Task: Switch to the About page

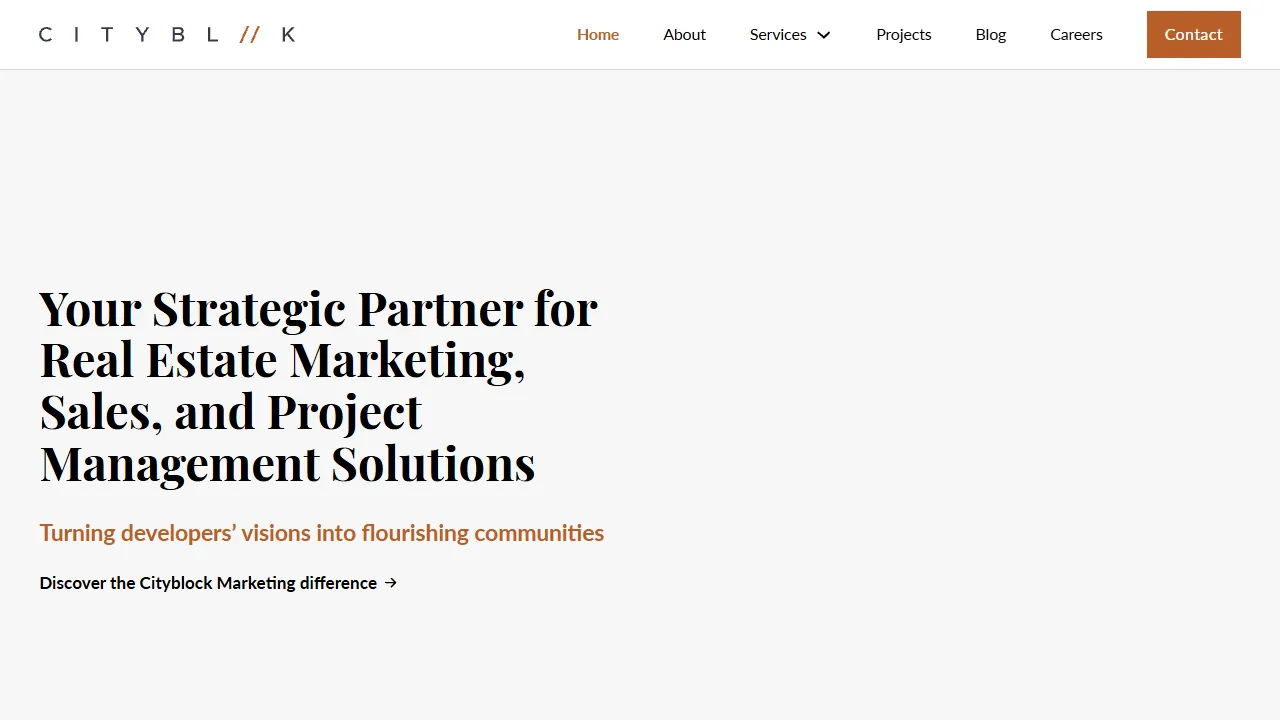Action: point(684,34)
